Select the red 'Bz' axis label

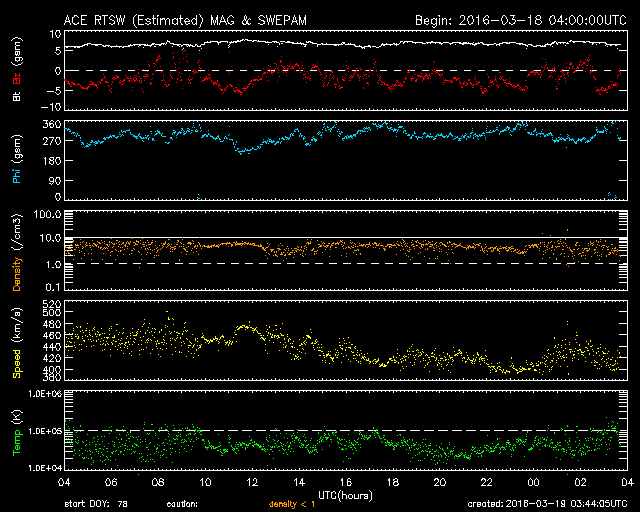click(16, 70)
